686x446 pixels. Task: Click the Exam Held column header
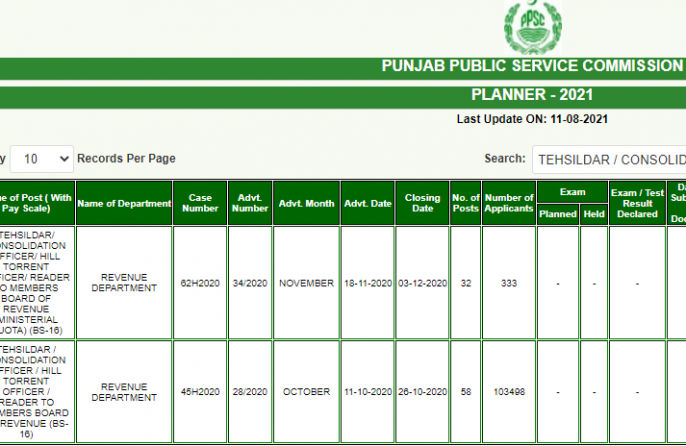click(x=594, y=214)
